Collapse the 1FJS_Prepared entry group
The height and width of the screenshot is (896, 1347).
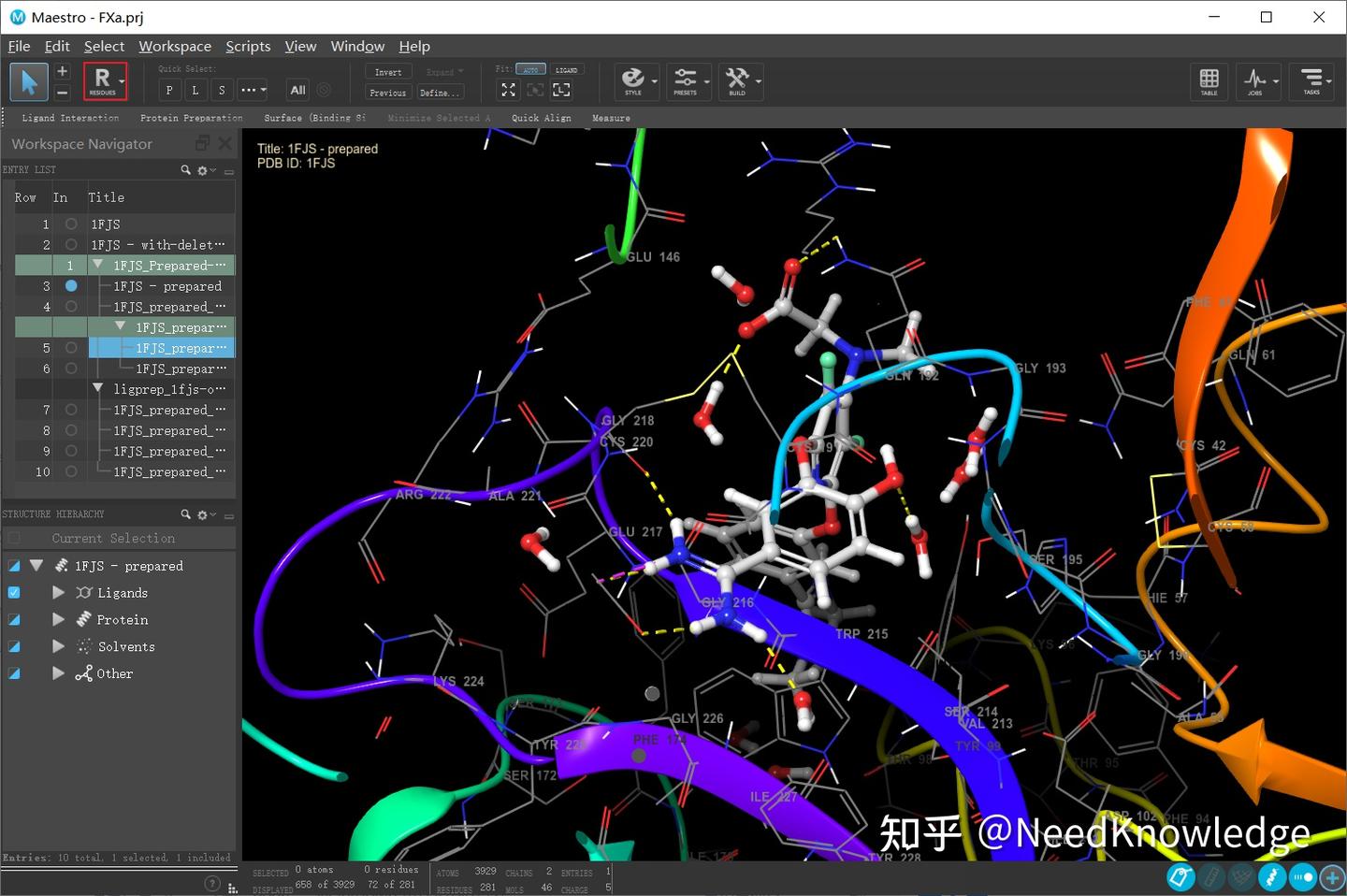[x=97, y=265]
